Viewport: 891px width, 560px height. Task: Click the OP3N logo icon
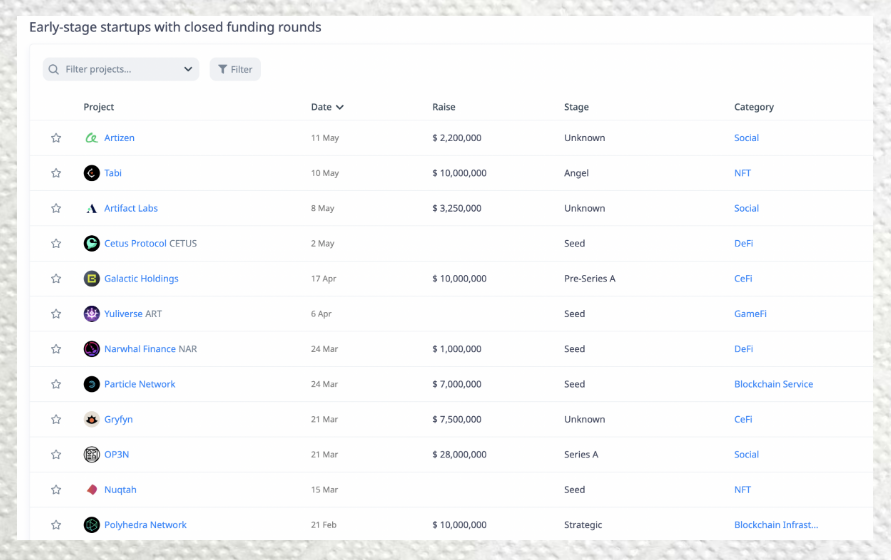point(91,455)
